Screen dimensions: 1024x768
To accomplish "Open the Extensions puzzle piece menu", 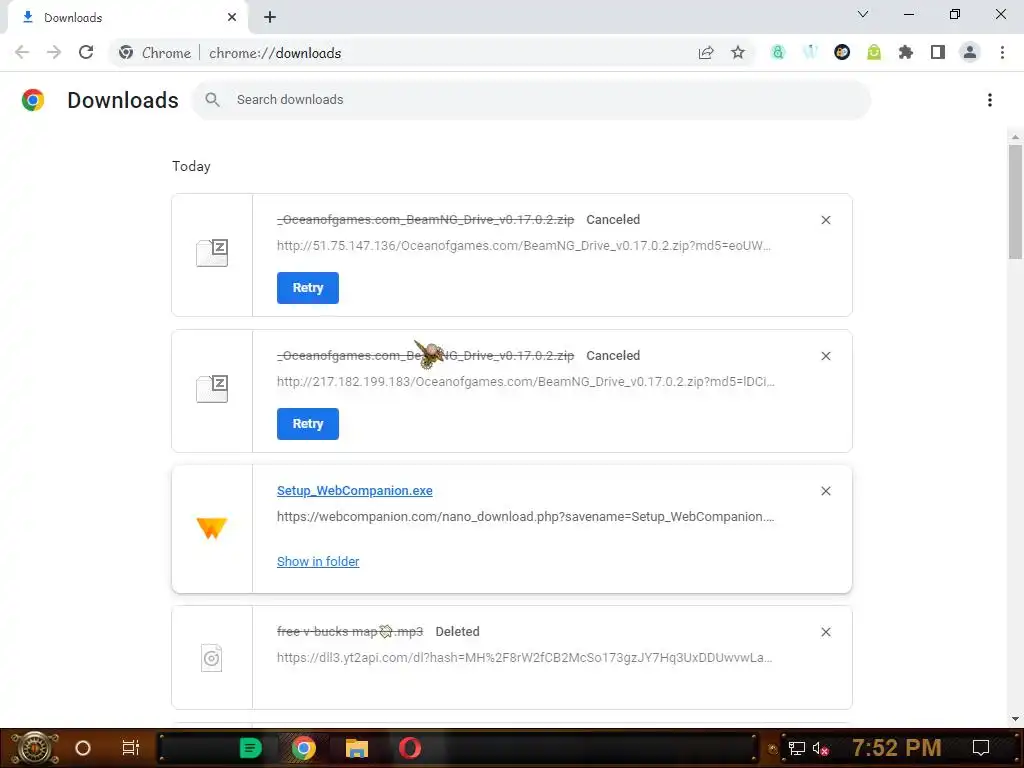I will pos(906,52).
